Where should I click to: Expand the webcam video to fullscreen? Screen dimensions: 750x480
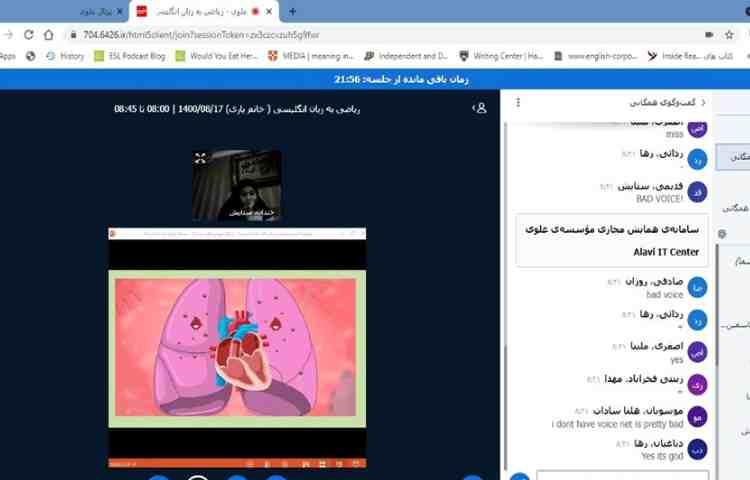(x=200, y=158)
